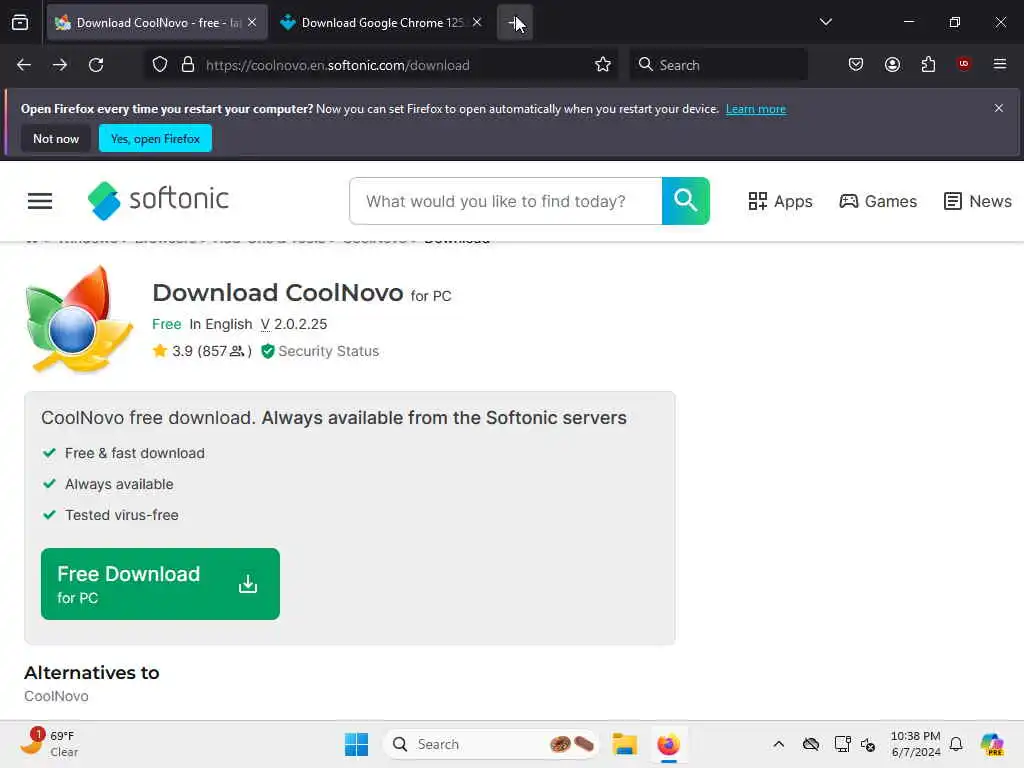Open Firefox account menu

[x=892, y=65]
